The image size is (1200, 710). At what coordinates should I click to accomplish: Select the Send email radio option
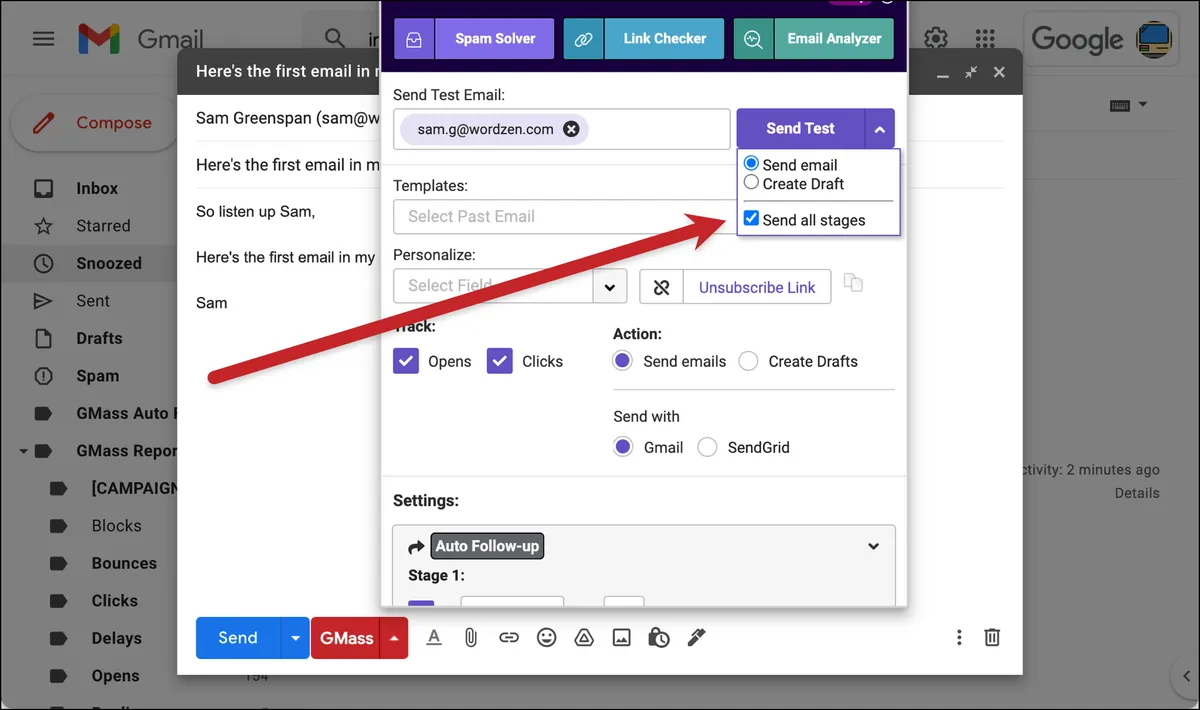tap(752, 164)
